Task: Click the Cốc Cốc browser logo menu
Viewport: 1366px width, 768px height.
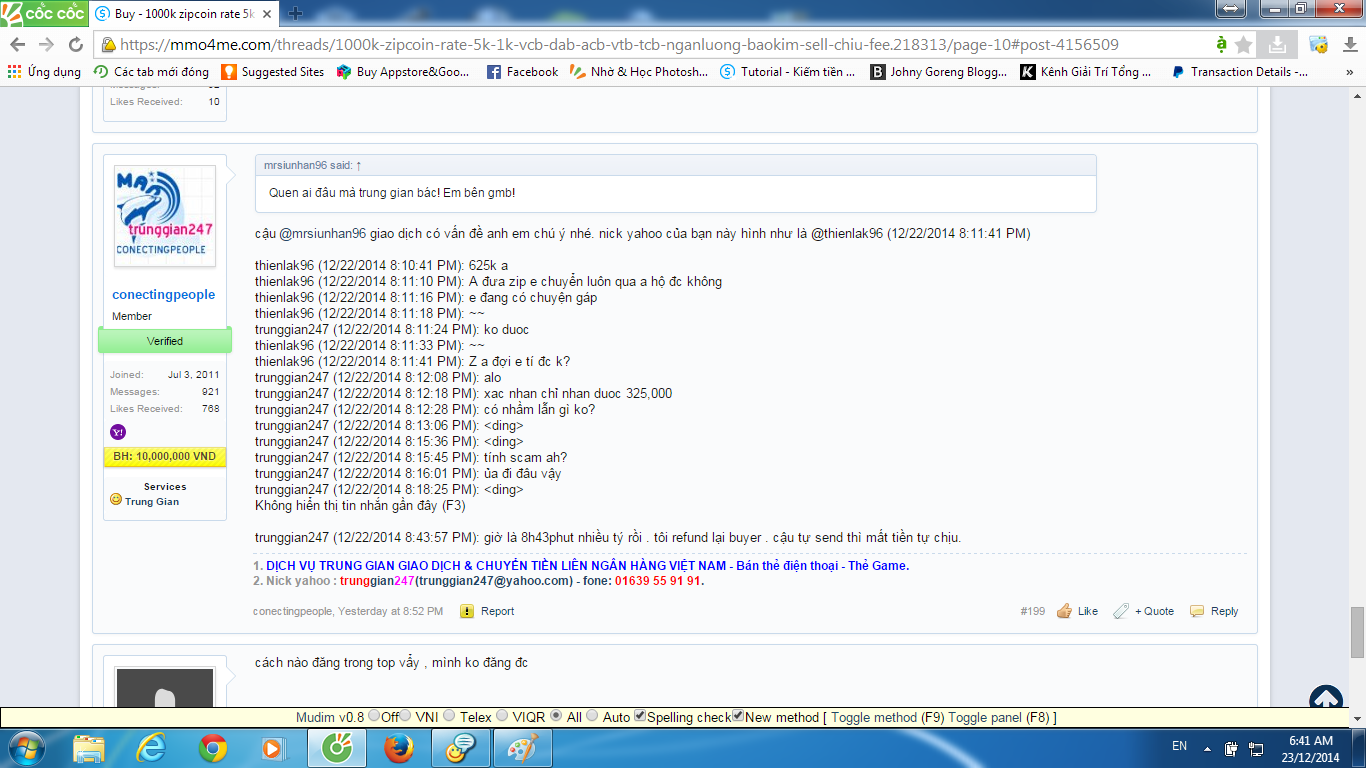Action: (44, 13)
